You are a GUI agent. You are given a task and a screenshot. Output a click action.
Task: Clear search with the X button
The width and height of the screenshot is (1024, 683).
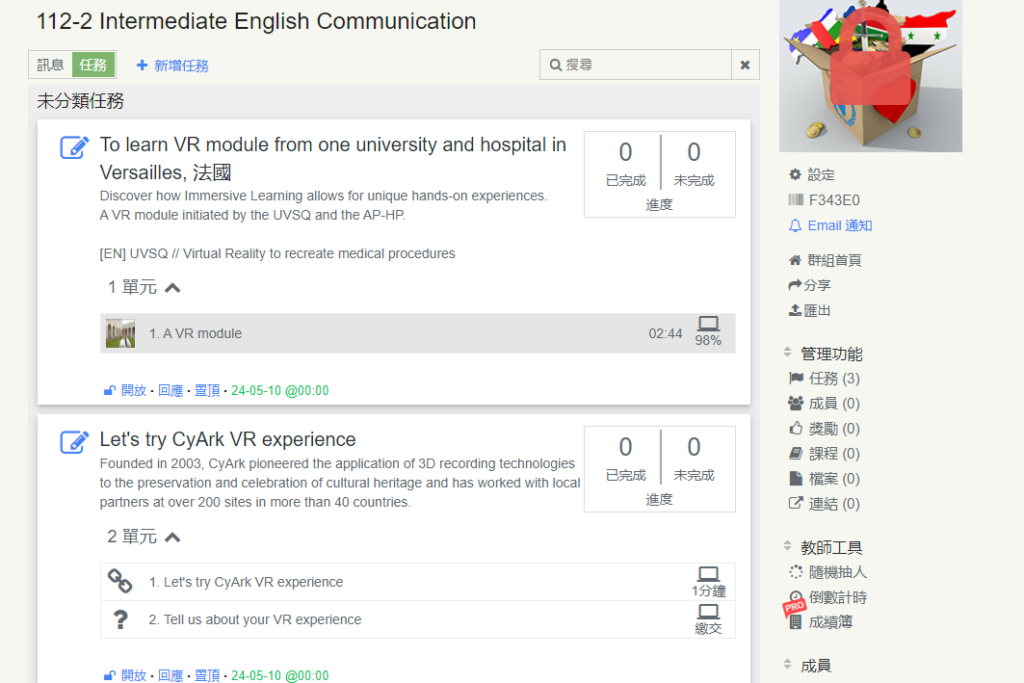pos(745,65)
